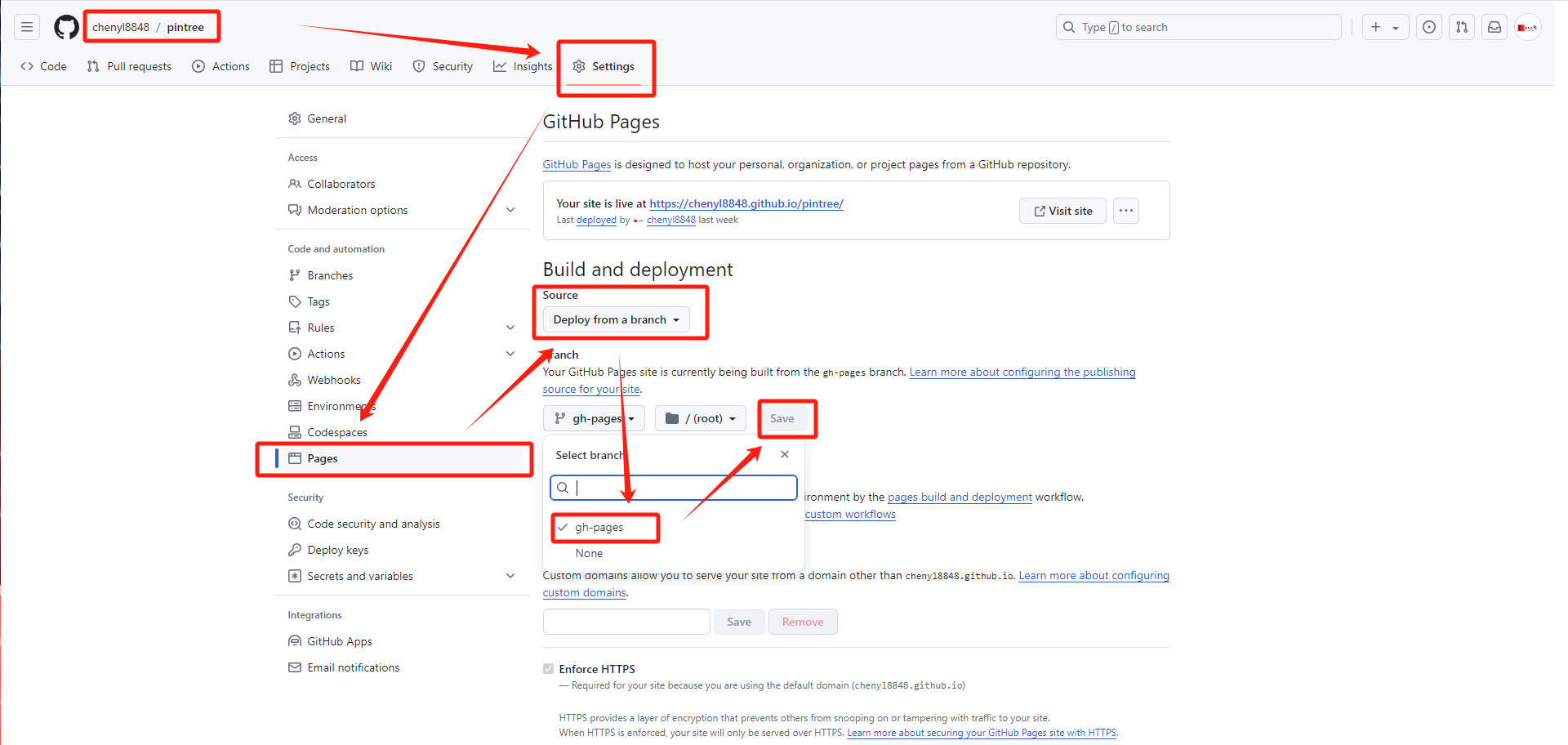The height and width of the screenshot is (745, 1568).
Task: Open the hamburger navigation menu
Action: coord(27,27)
